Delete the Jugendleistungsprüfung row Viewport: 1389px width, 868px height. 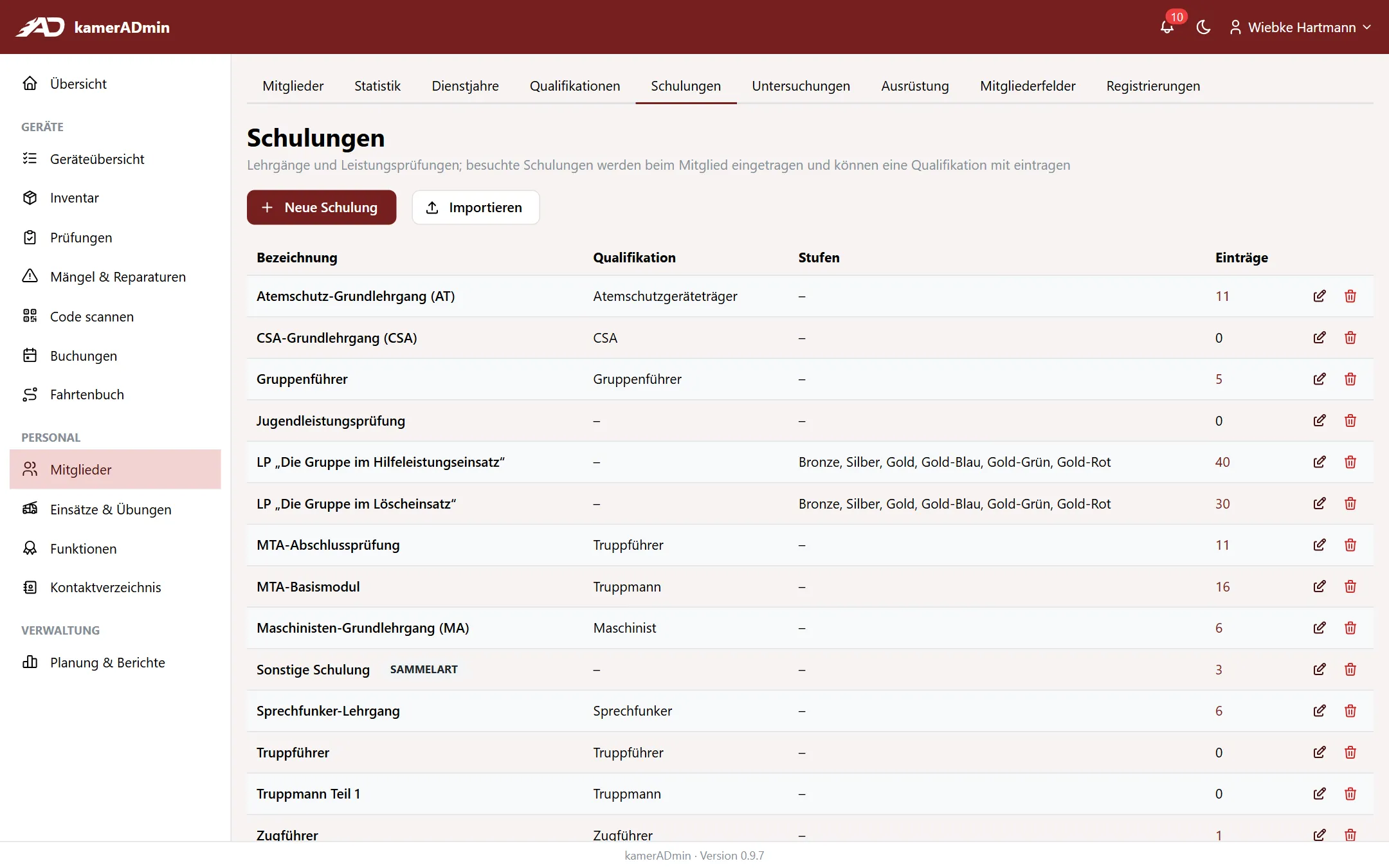1350,420
